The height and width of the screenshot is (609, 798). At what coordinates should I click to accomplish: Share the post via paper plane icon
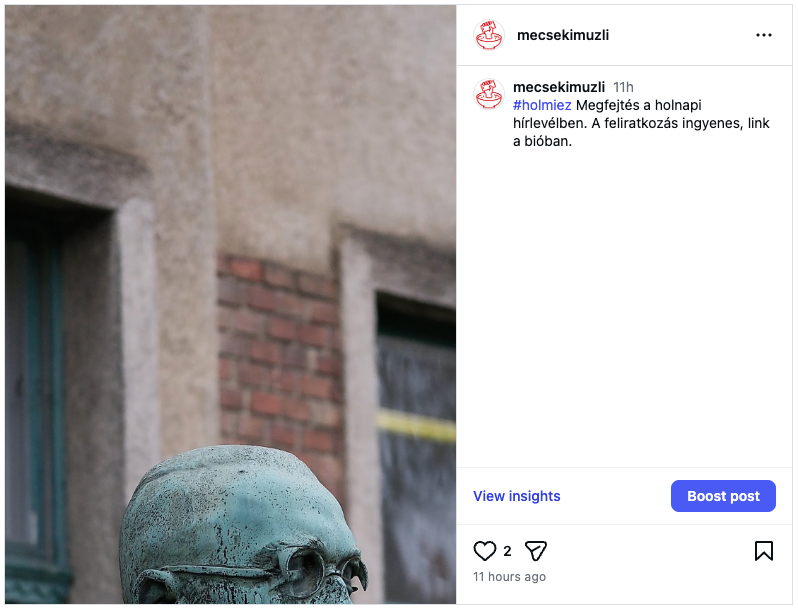click(535, 551)
